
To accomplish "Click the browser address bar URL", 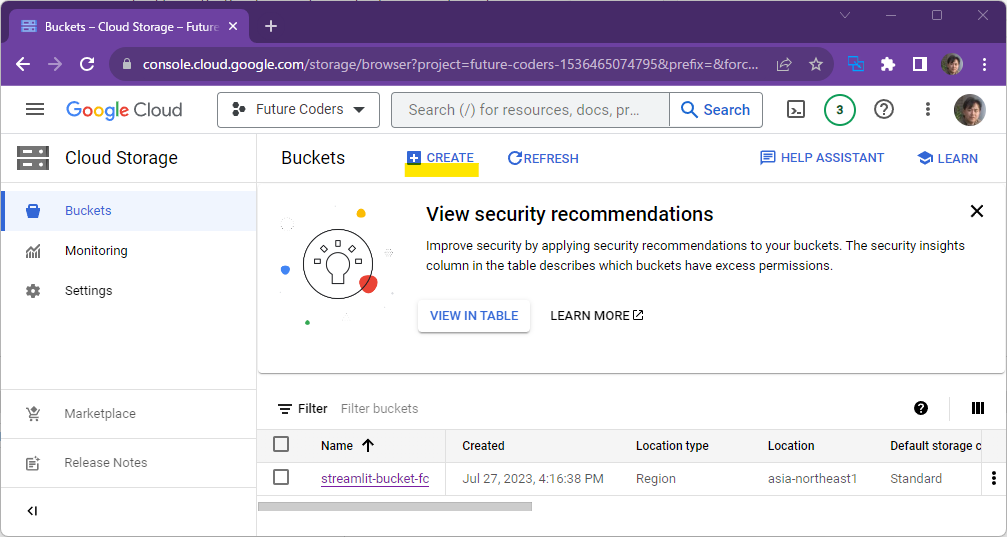I will click(450, 64).
